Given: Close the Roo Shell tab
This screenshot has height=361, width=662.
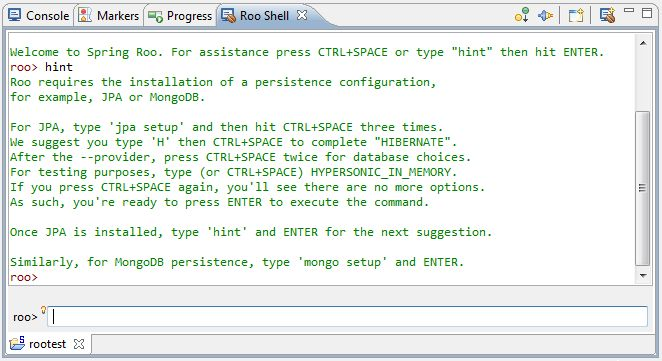Looking at the screenshot, I should pyautogui.click(x=301, y=15).
